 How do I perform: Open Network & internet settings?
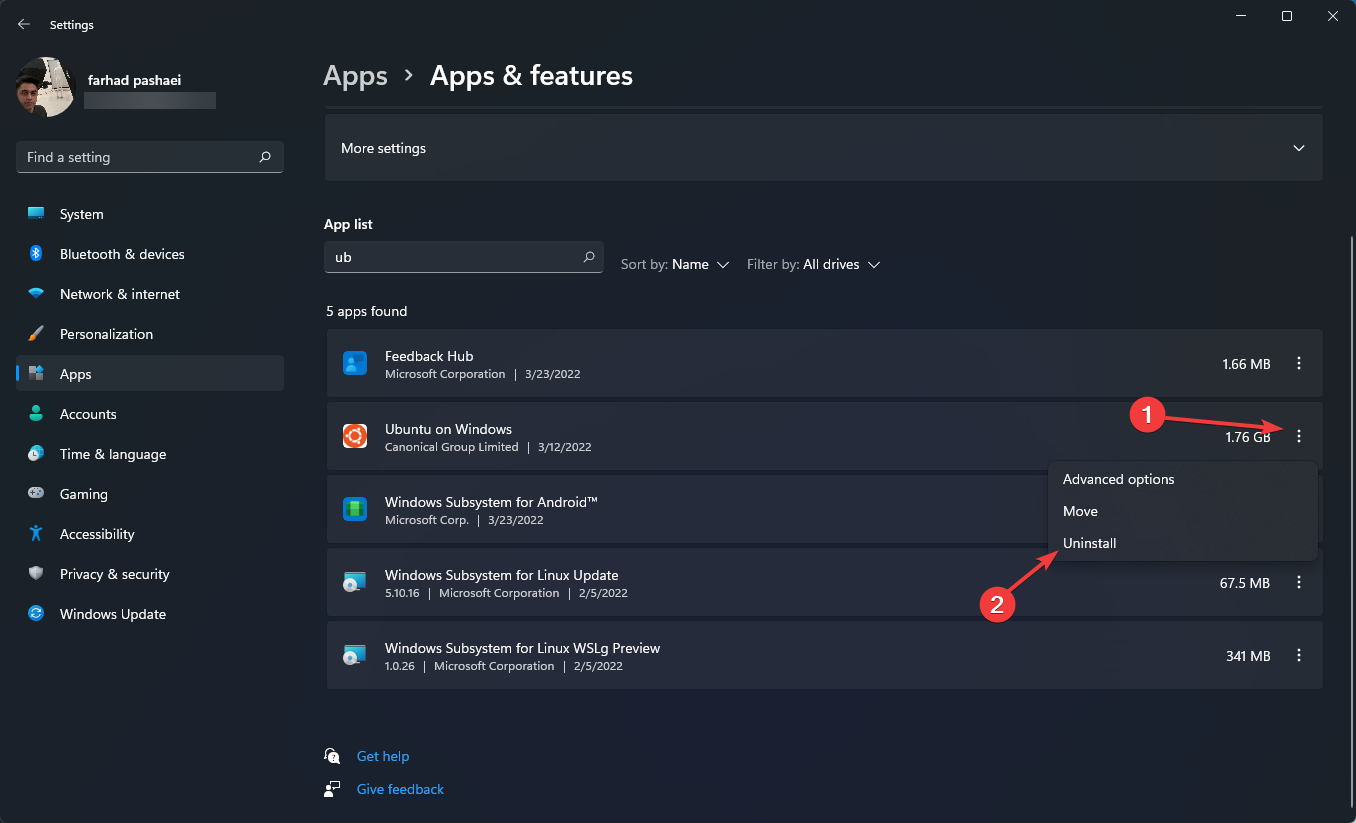coord(119,293)
